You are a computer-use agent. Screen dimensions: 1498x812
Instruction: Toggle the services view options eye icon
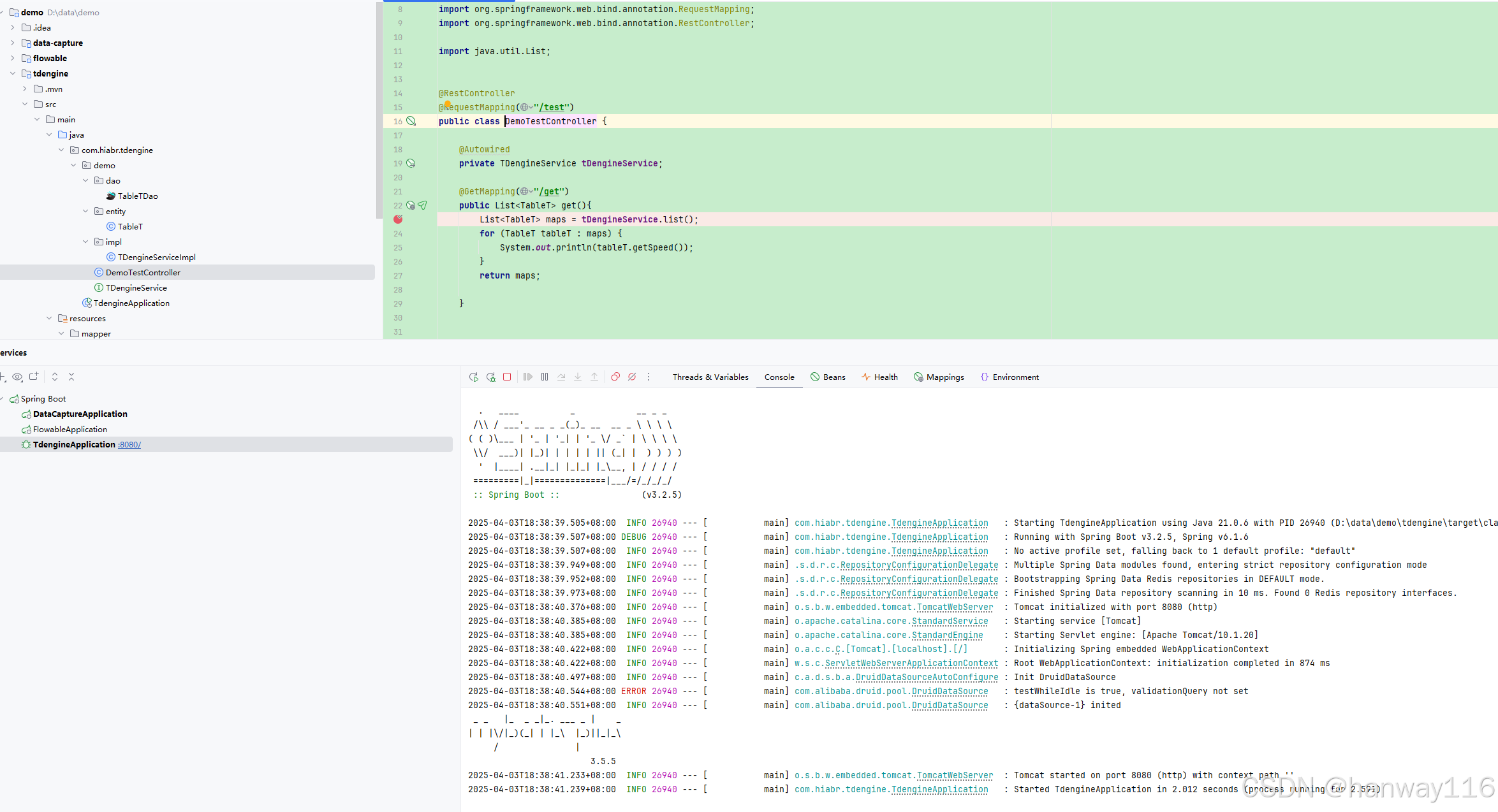tap(17, 377)
